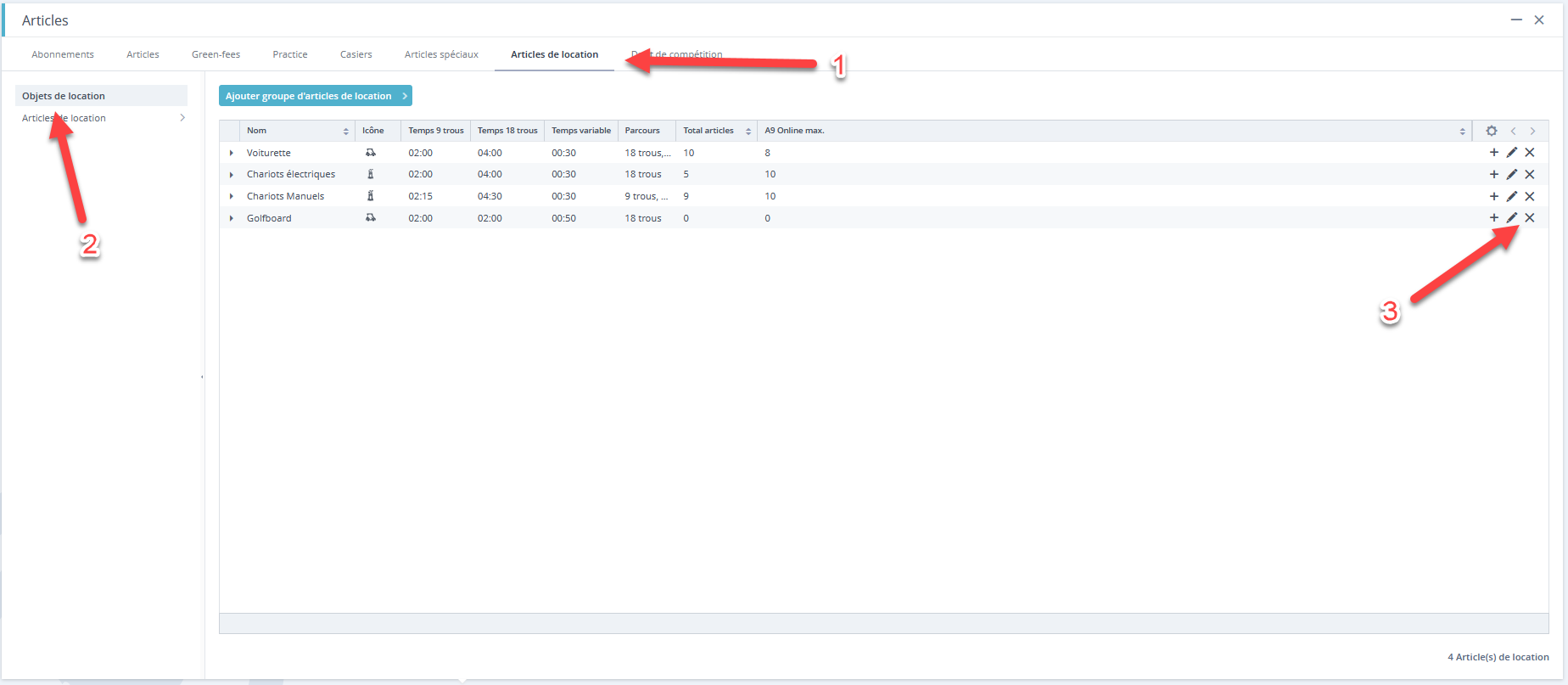Click Ajouter groupe d'articles de location
1568x685 pixels.
click(x=316, y=96)
